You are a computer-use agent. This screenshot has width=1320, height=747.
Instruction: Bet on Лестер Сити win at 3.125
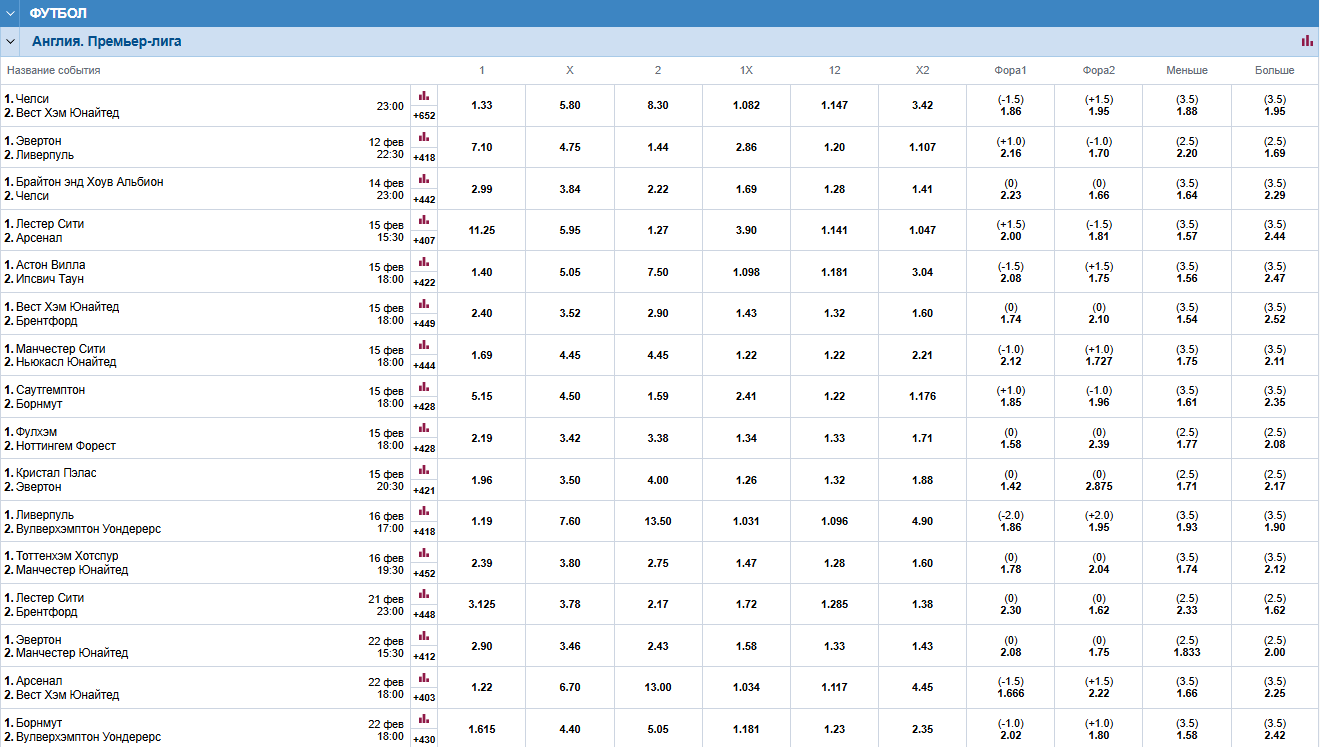point(482,605)
